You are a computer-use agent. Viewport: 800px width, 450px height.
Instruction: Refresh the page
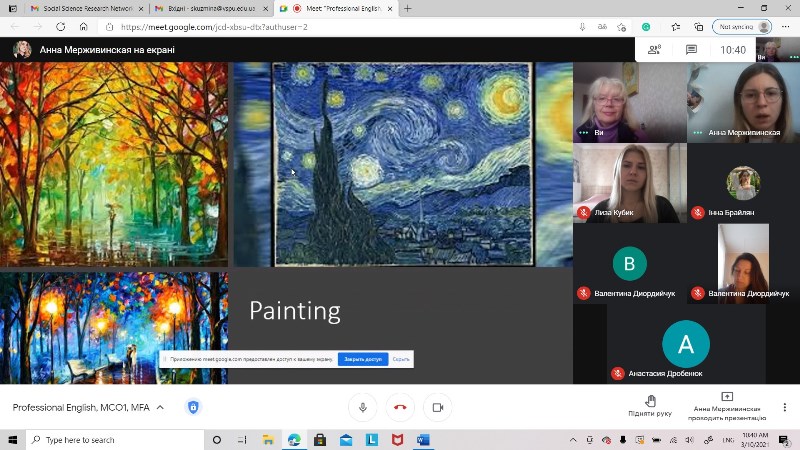(x=61, y=27)
